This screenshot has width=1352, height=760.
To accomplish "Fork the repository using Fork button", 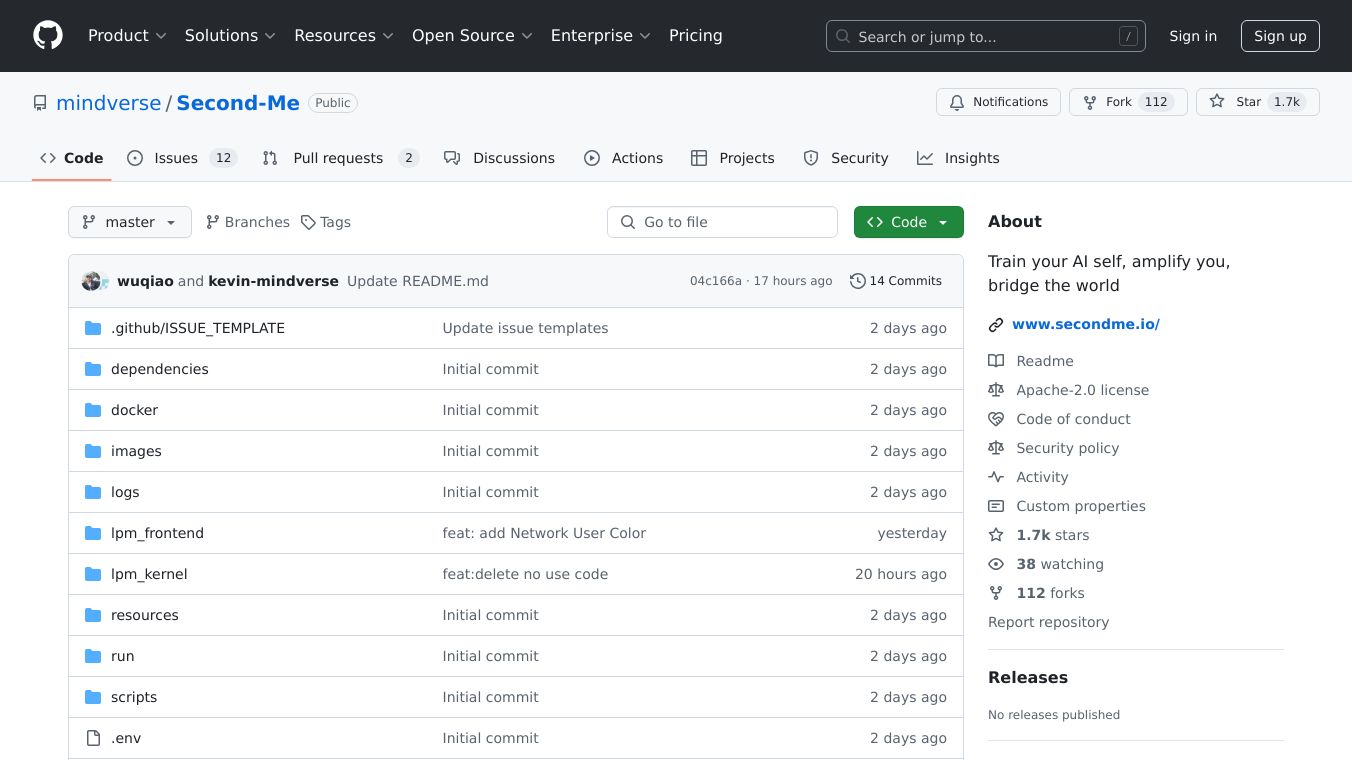I will click(x=1108, y=102).
